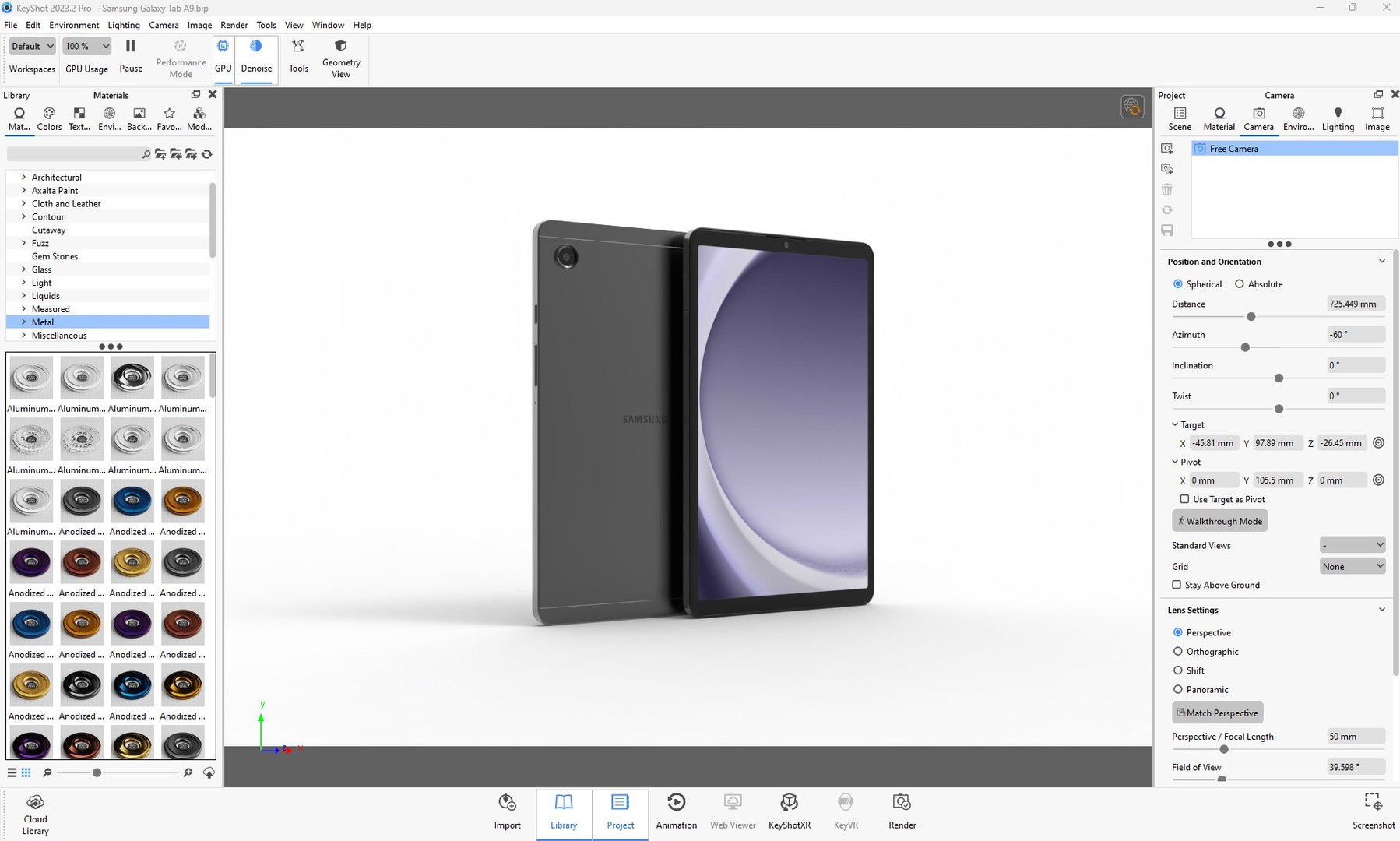Click the Import button
Image resolution: width=1400 pixels, height=841 pixels.
pos(507,812)
